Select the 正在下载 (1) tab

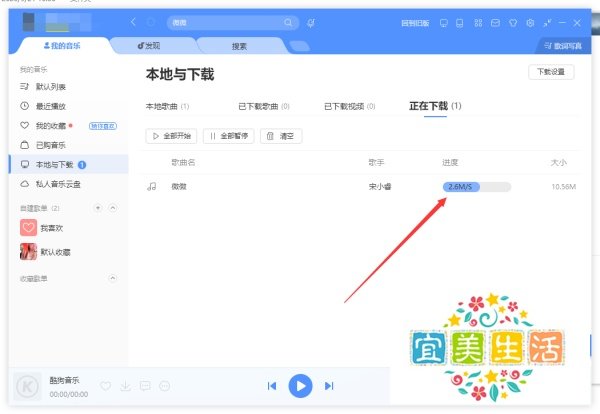(x=435, y=106)
